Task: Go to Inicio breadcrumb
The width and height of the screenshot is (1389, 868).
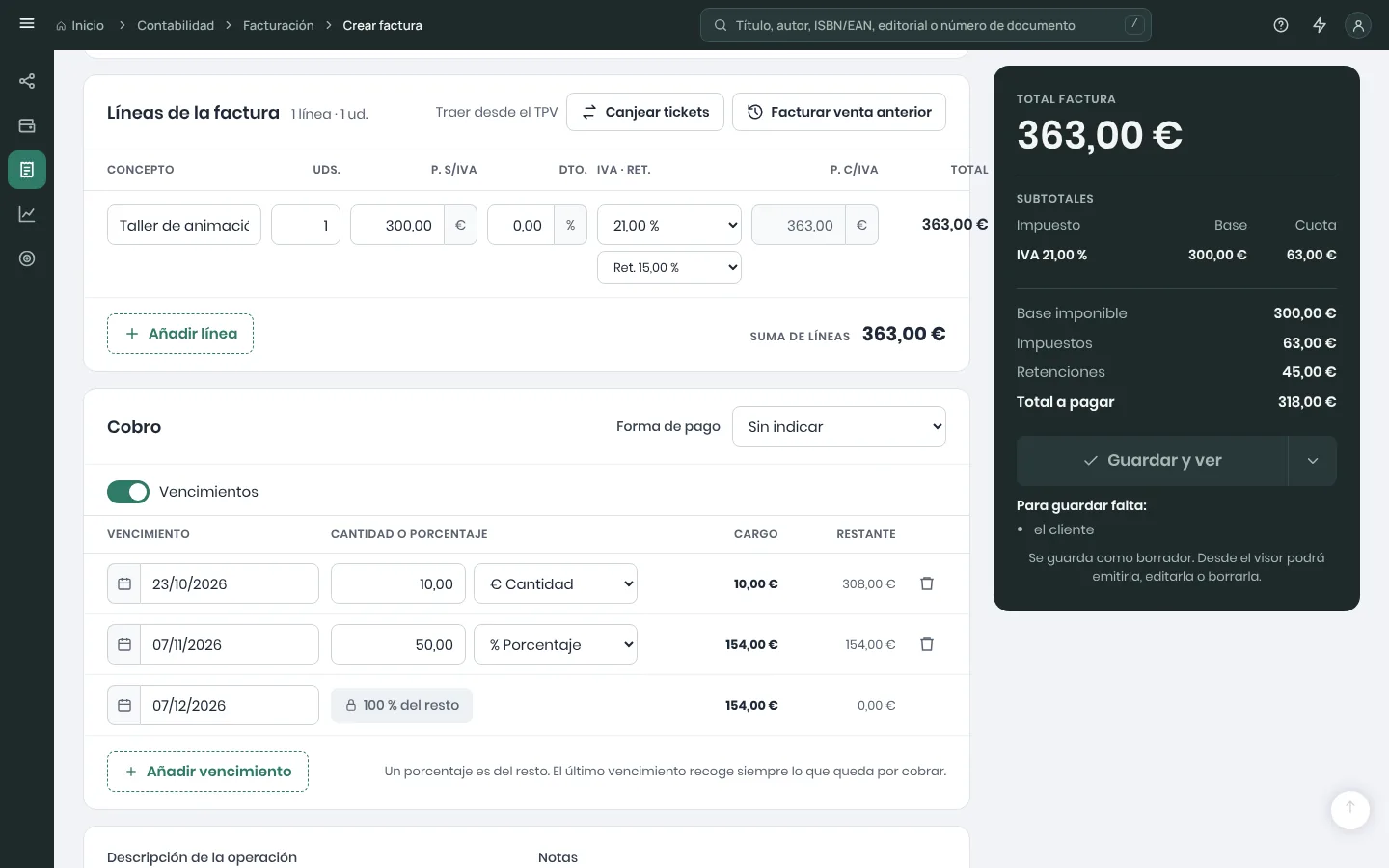Action: (80, 25)
